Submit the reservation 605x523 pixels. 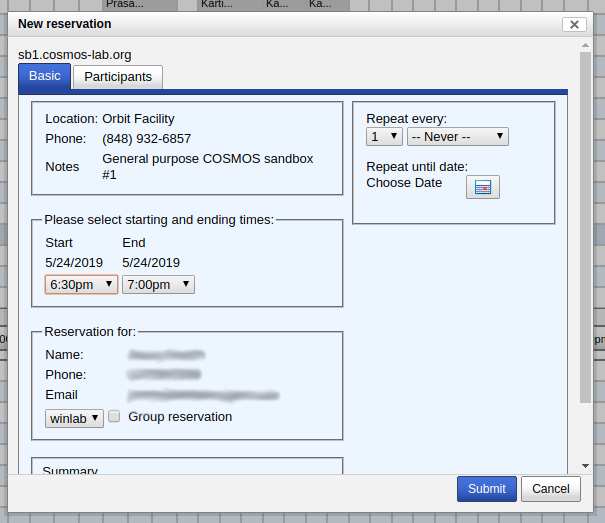pyautogui.click(x=486, y=489)
